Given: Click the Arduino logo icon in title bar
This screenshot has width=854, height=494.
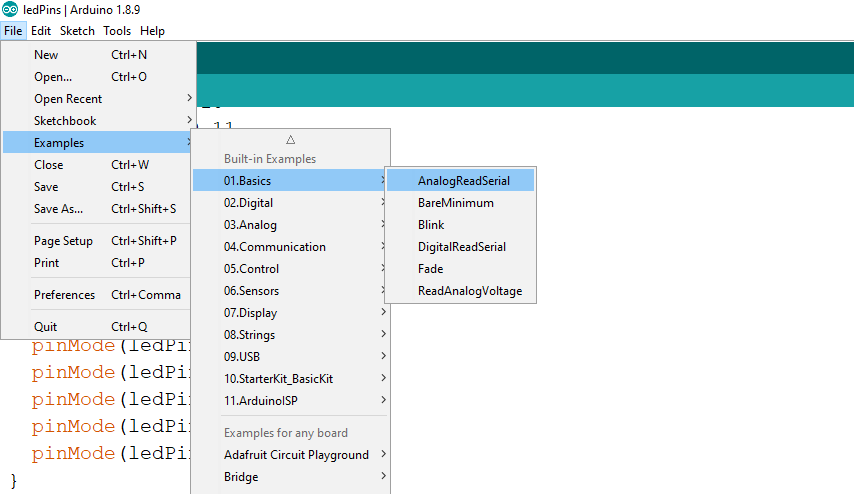Looking at the screenshot, I should pos(10,9).
